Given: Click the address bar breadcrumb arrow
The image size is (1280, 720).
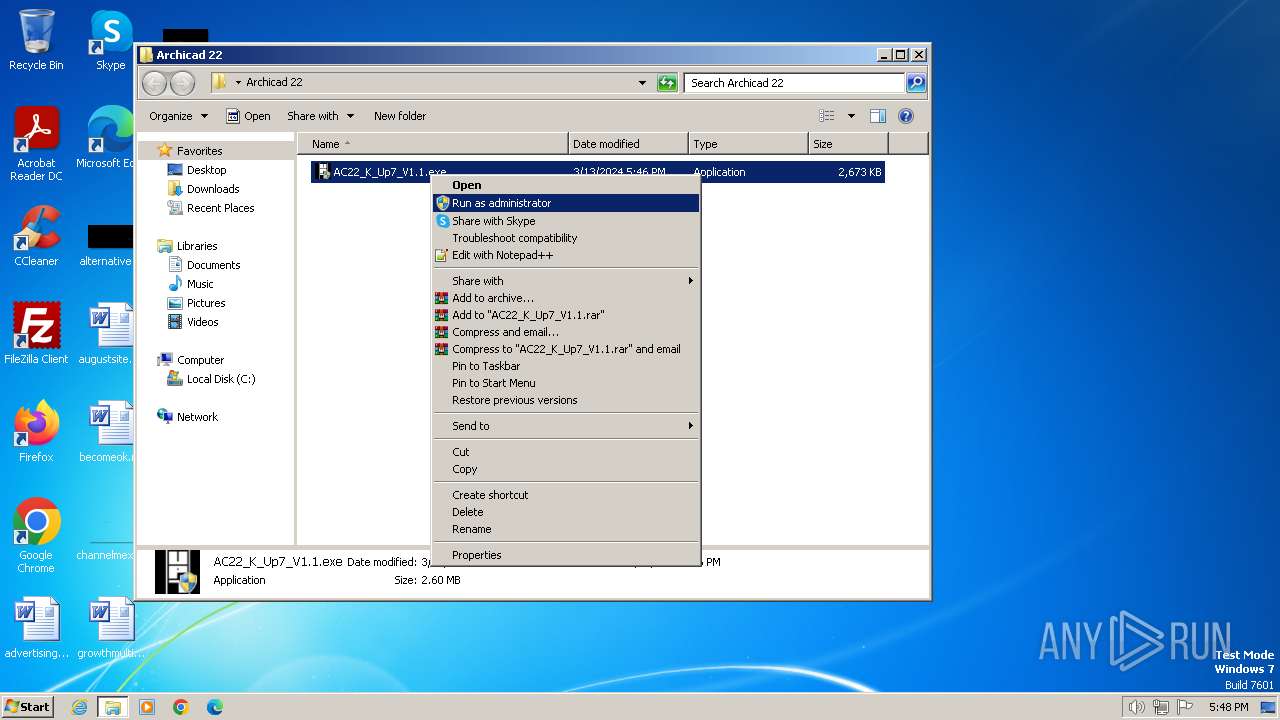Looking at the screenshot, I should (238, 83).
